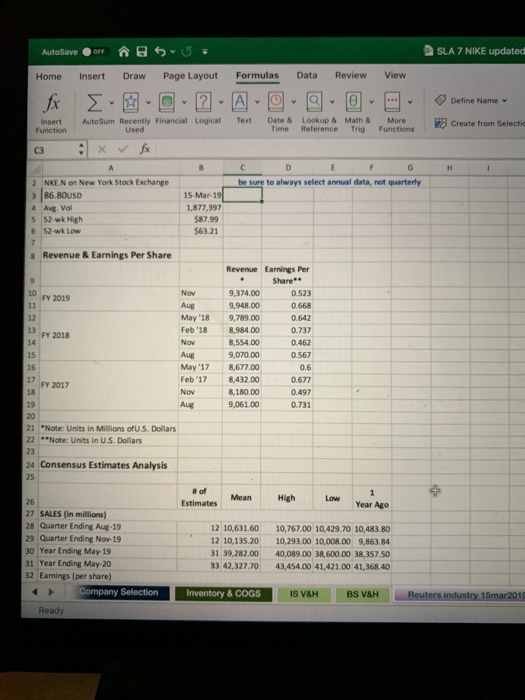Click the Revenue value 9,374.00
The width and height of the screenshot is (525, 700).
click(x=242, y=293)
